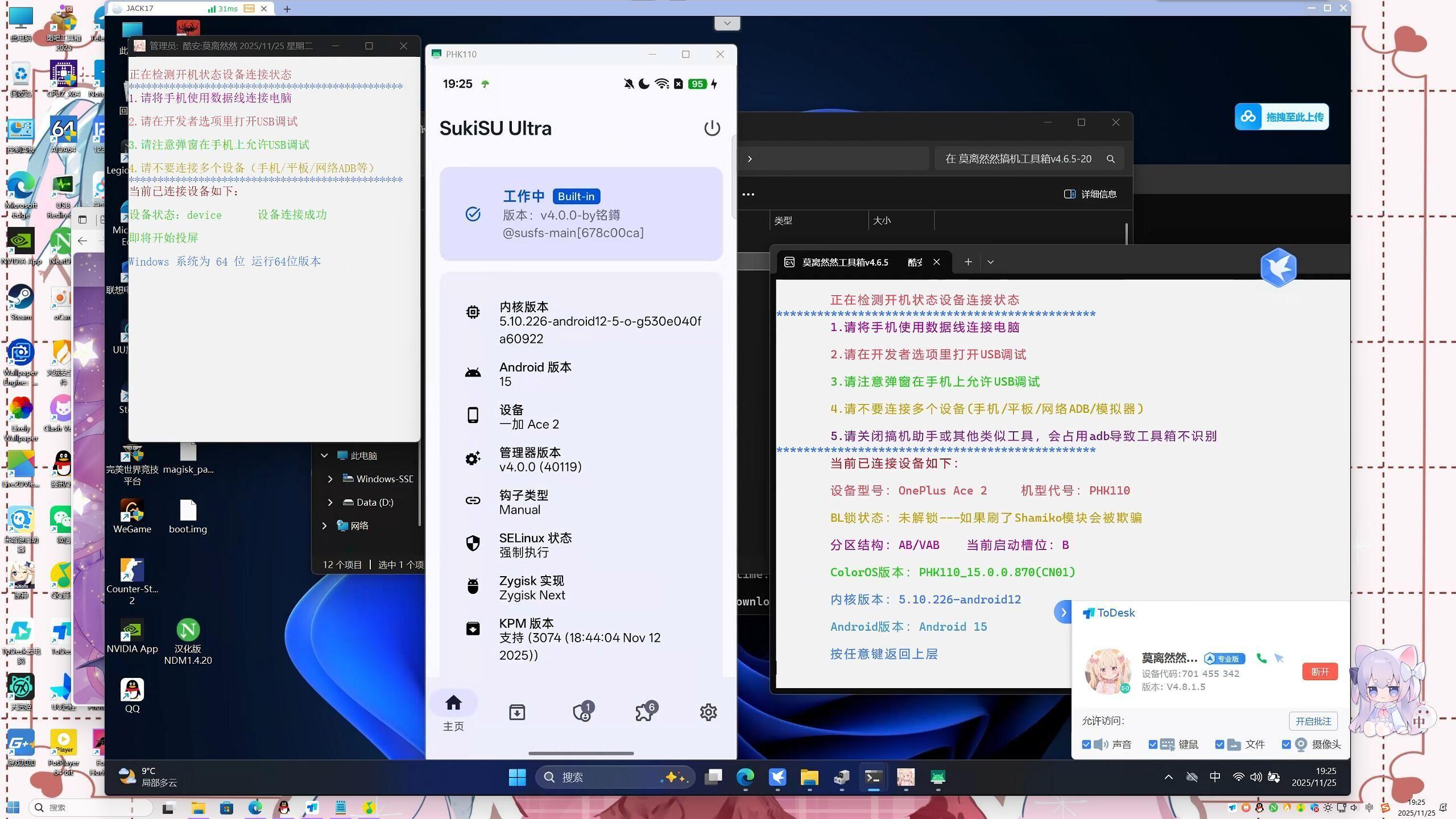
Task: Open the superuser shield tab with badge 1
Action: click(582, 711)
